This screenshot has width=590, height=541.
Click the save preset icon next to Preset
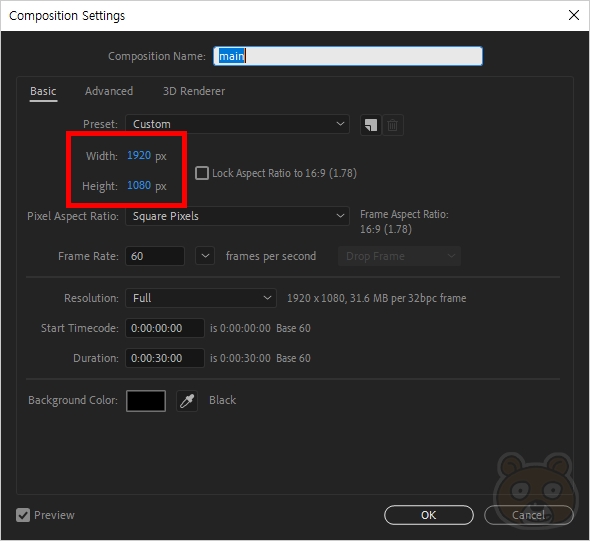[x=371, y=125]
